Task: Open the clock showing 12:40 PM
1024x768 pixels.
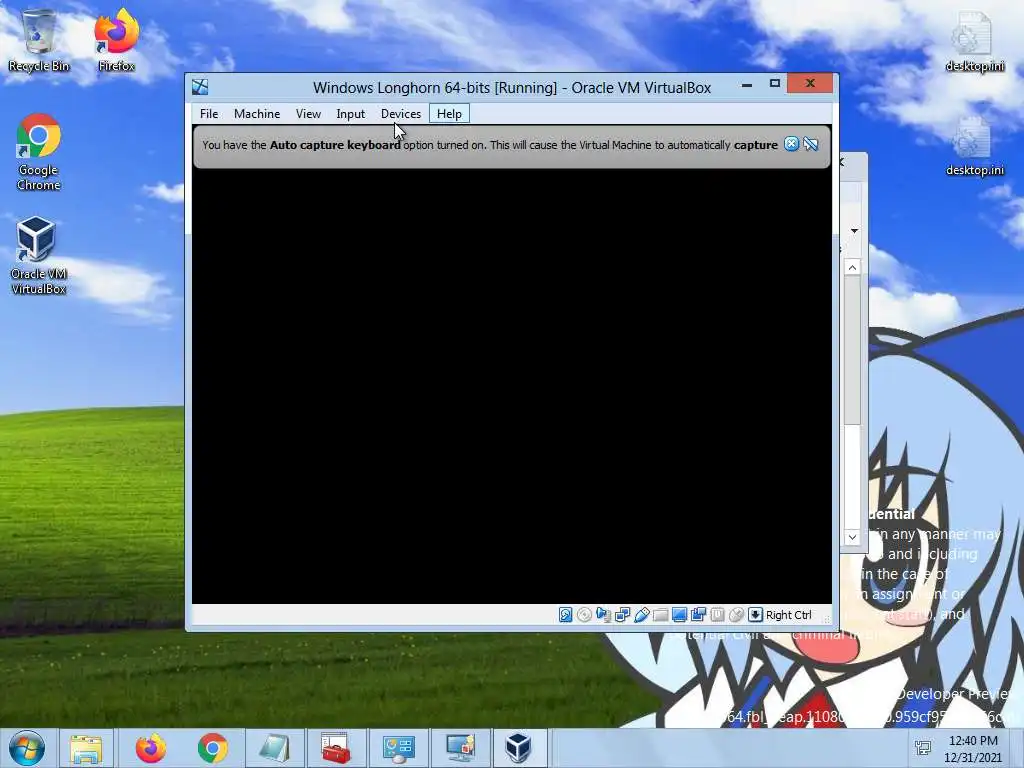Action: point(973,748)
